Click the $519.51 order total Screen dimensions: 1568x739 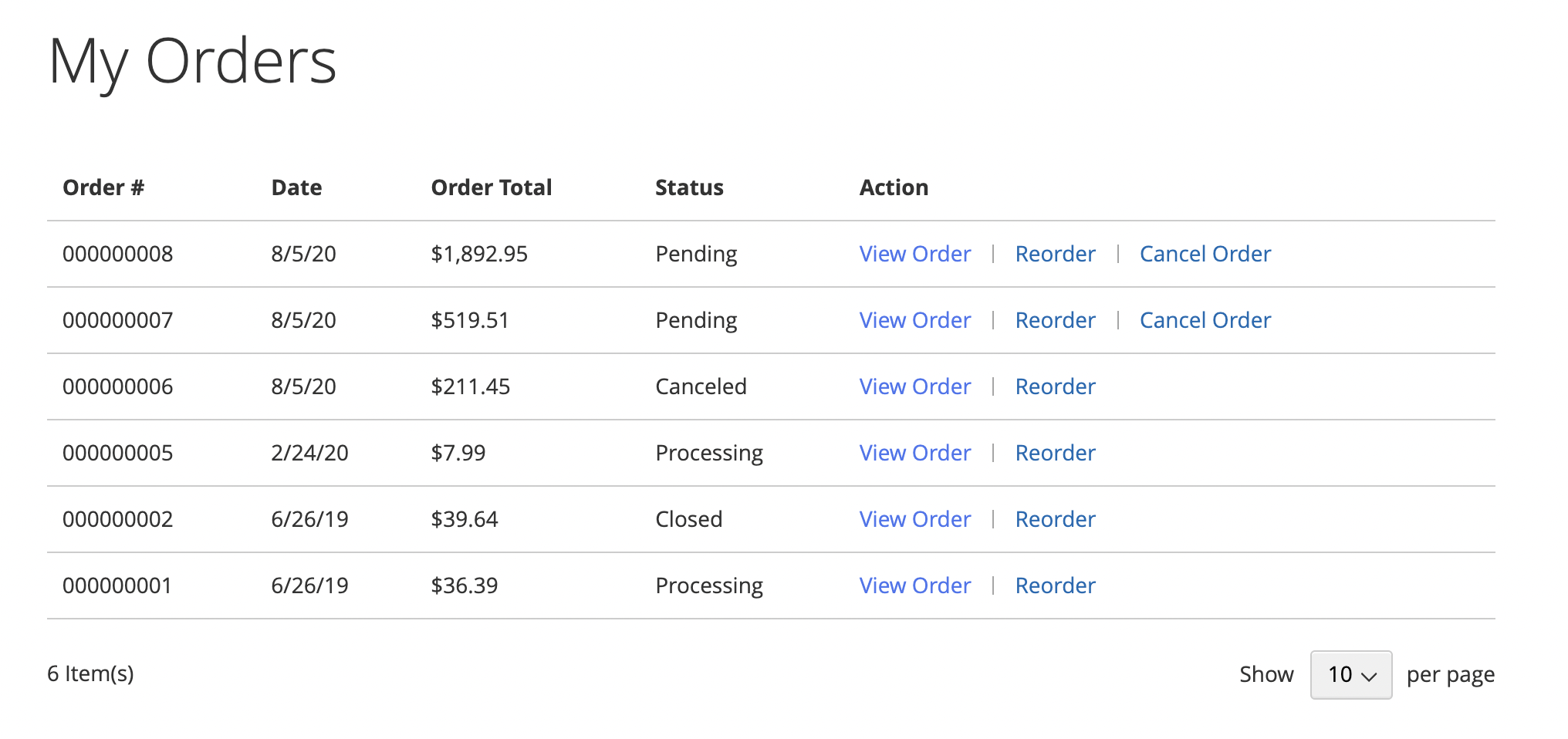click(x=470, y=320)
